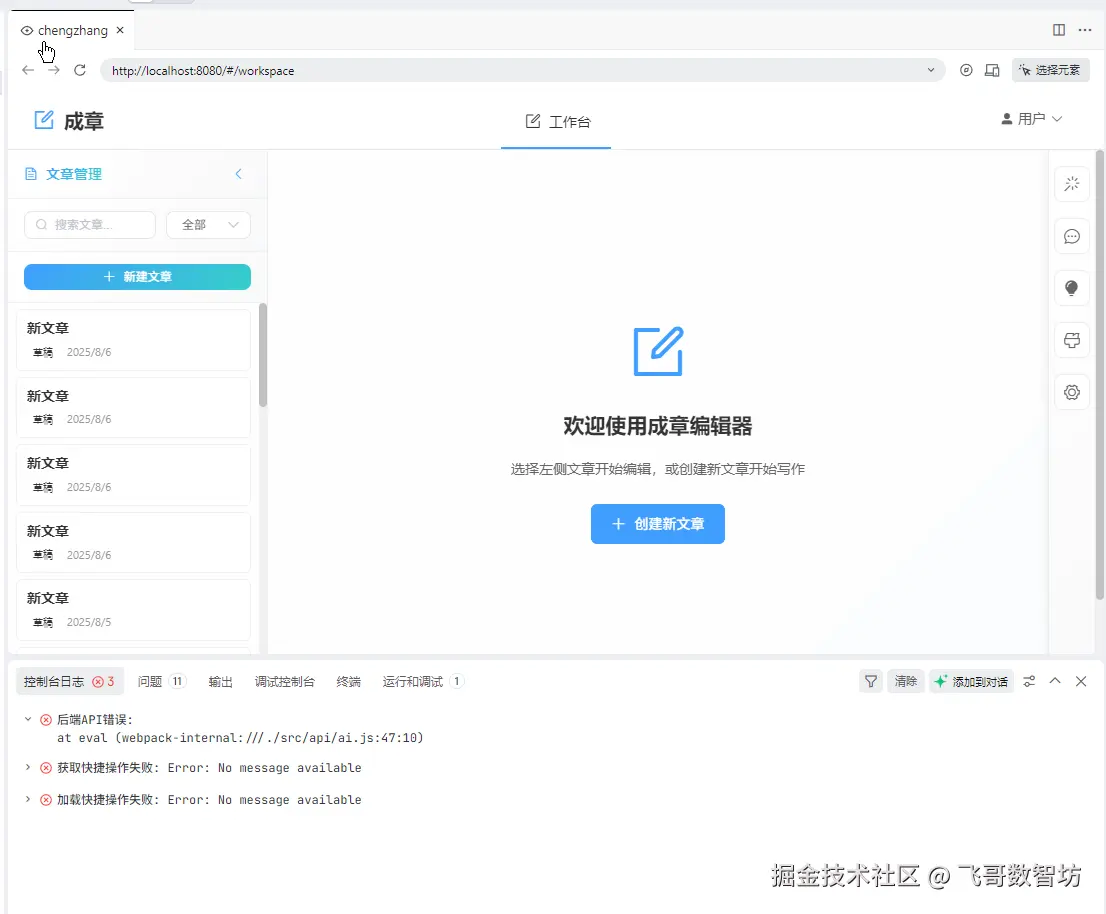Click the article list scrollbar
The width and height of the screenshot is (1106, 914).
(x=263, y=355)
